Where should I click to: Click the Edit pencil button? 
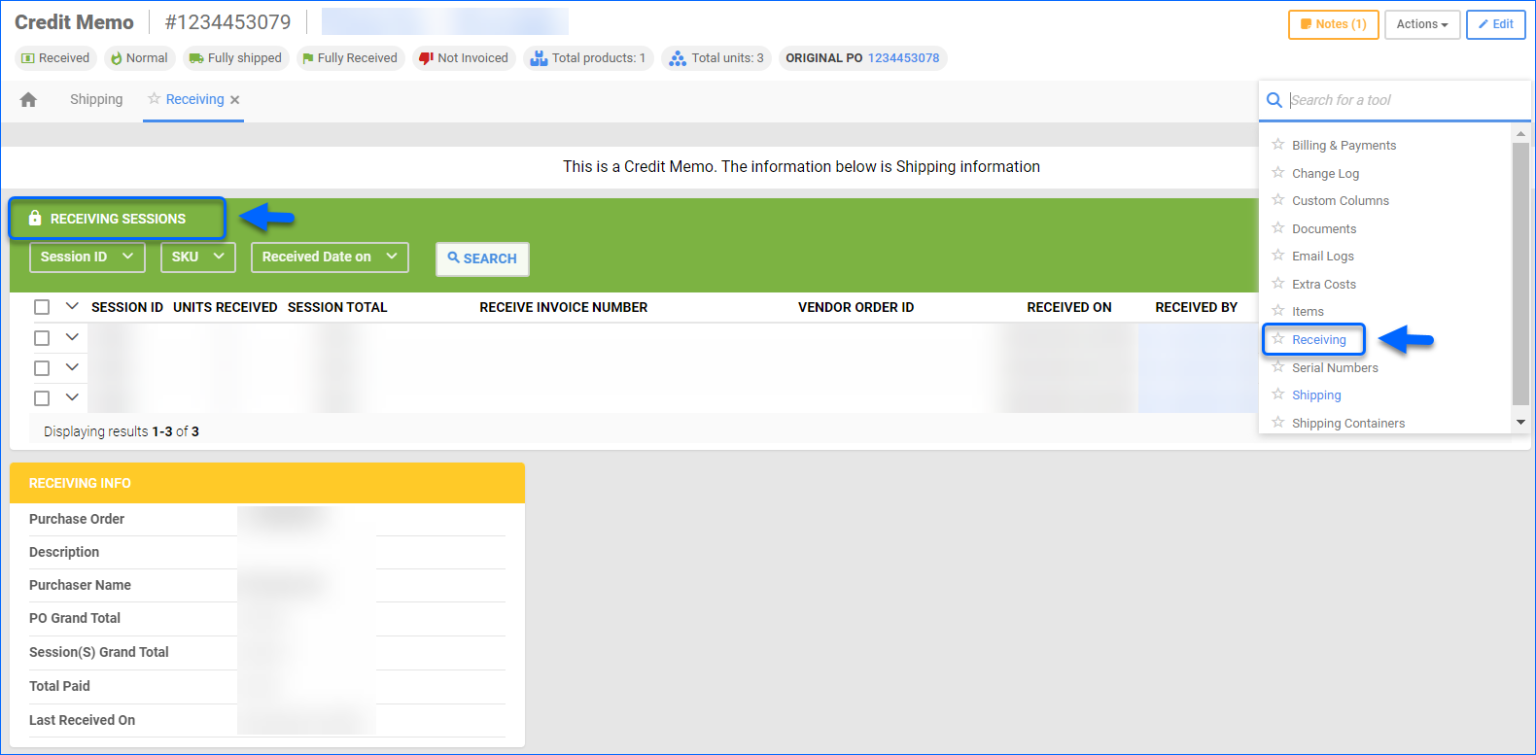[1495, 24]
